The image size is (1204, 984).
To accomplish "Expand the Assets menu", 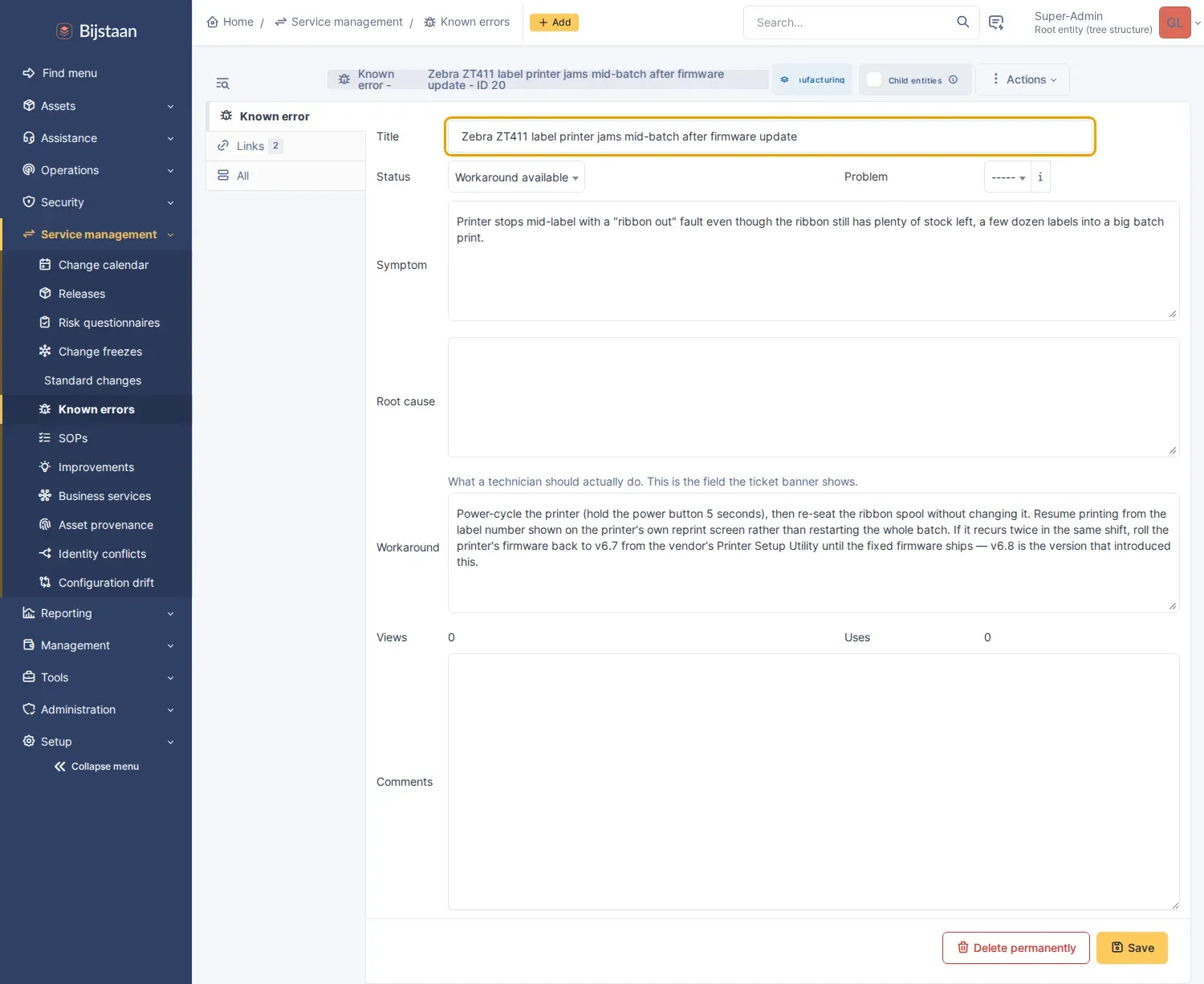I will [96, 106].
